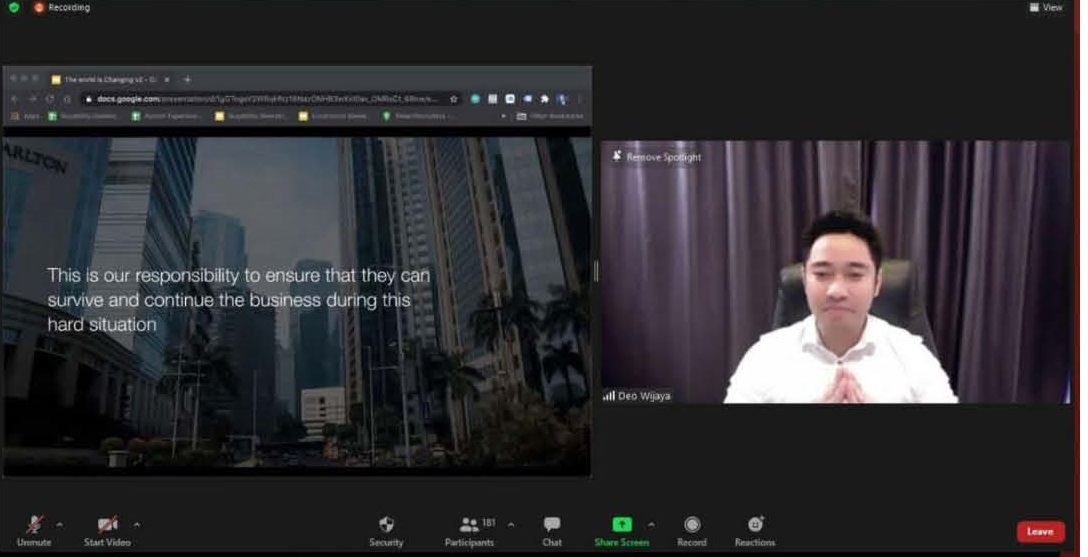The image size is (1088, 557).
Task: Start recording with the Record button
Action: pyautogui.click(x=691, y=529)
